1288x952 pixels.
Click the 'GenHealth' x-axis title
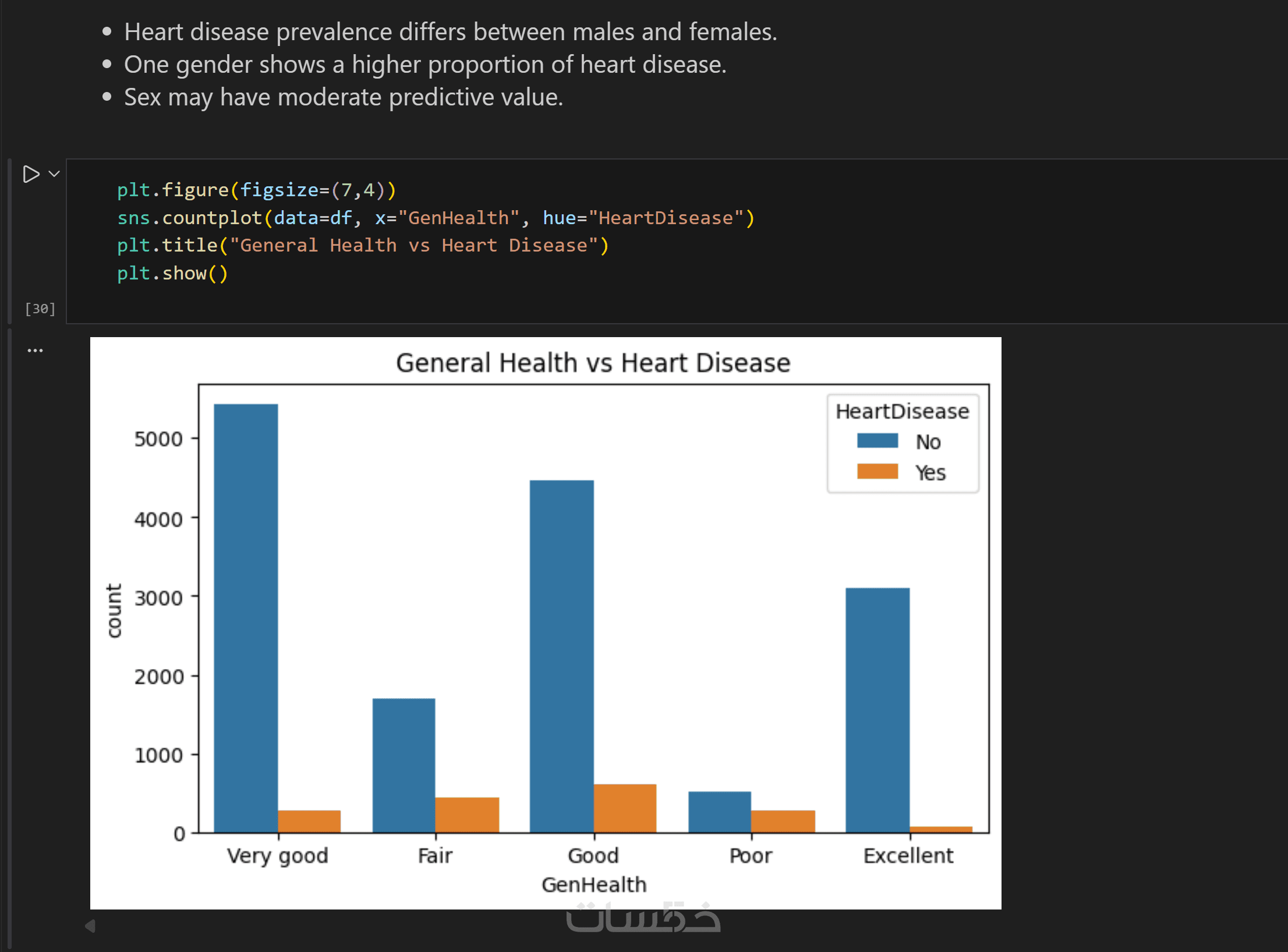593,884
